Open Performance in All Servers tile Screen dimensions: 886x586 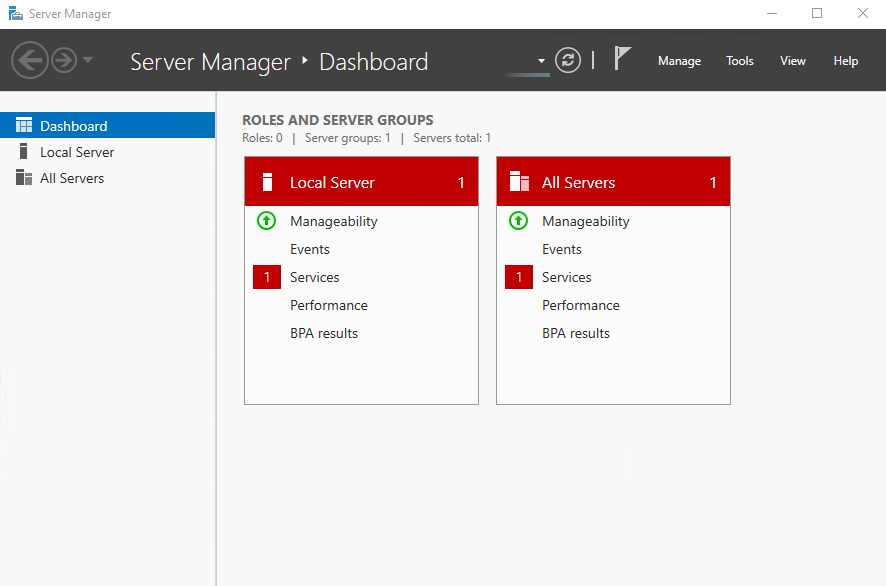pyautogui.click(x=581, y=305)
